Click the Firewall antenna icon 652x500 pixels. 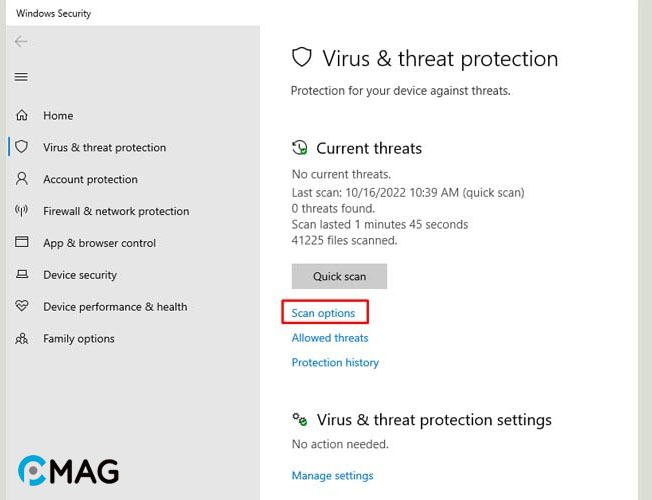coord(21,210)
